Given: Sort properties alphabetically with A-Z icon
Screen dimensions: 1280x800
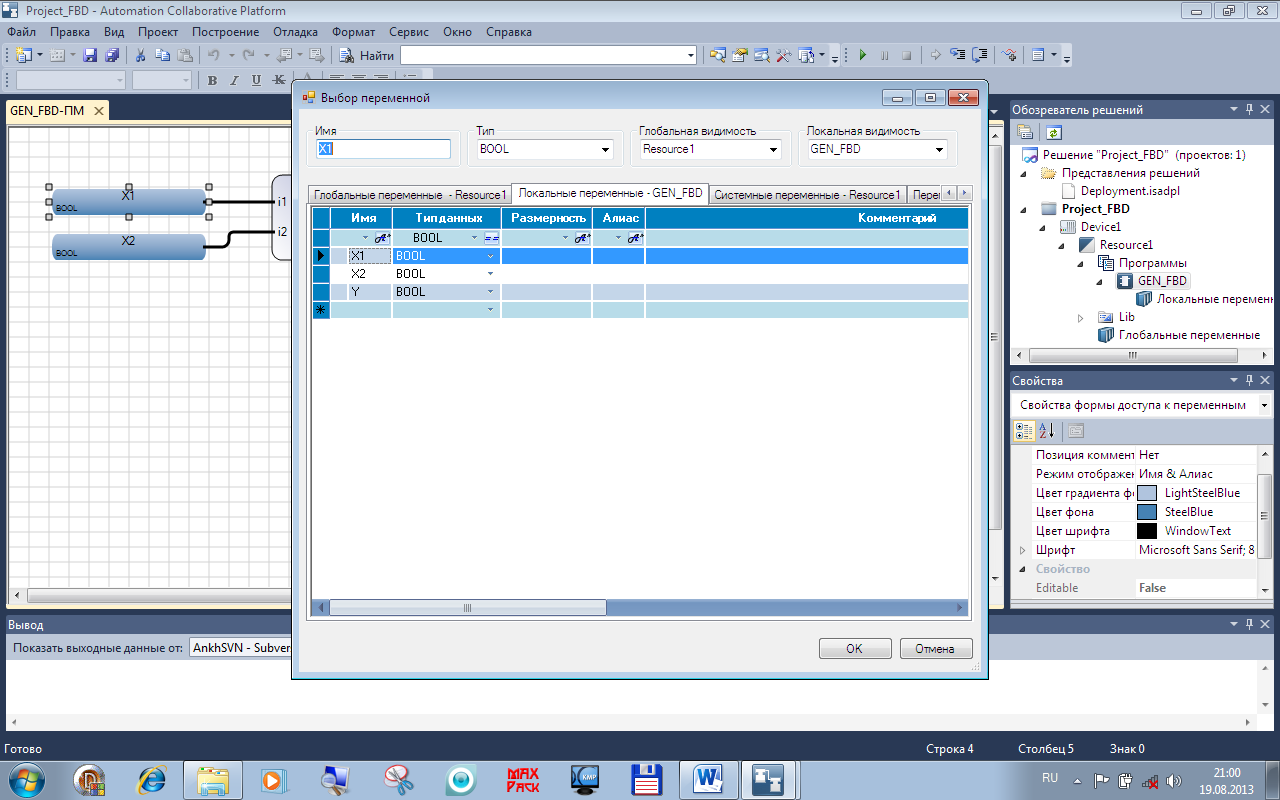Looking at the screenshot, I should coord(1047,431).
